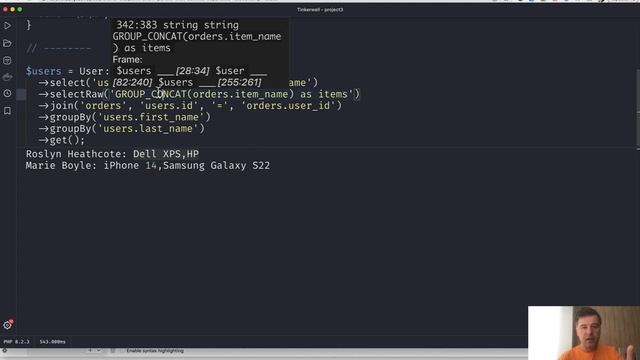Click the join('orders' line in the editor

[190, 106]
